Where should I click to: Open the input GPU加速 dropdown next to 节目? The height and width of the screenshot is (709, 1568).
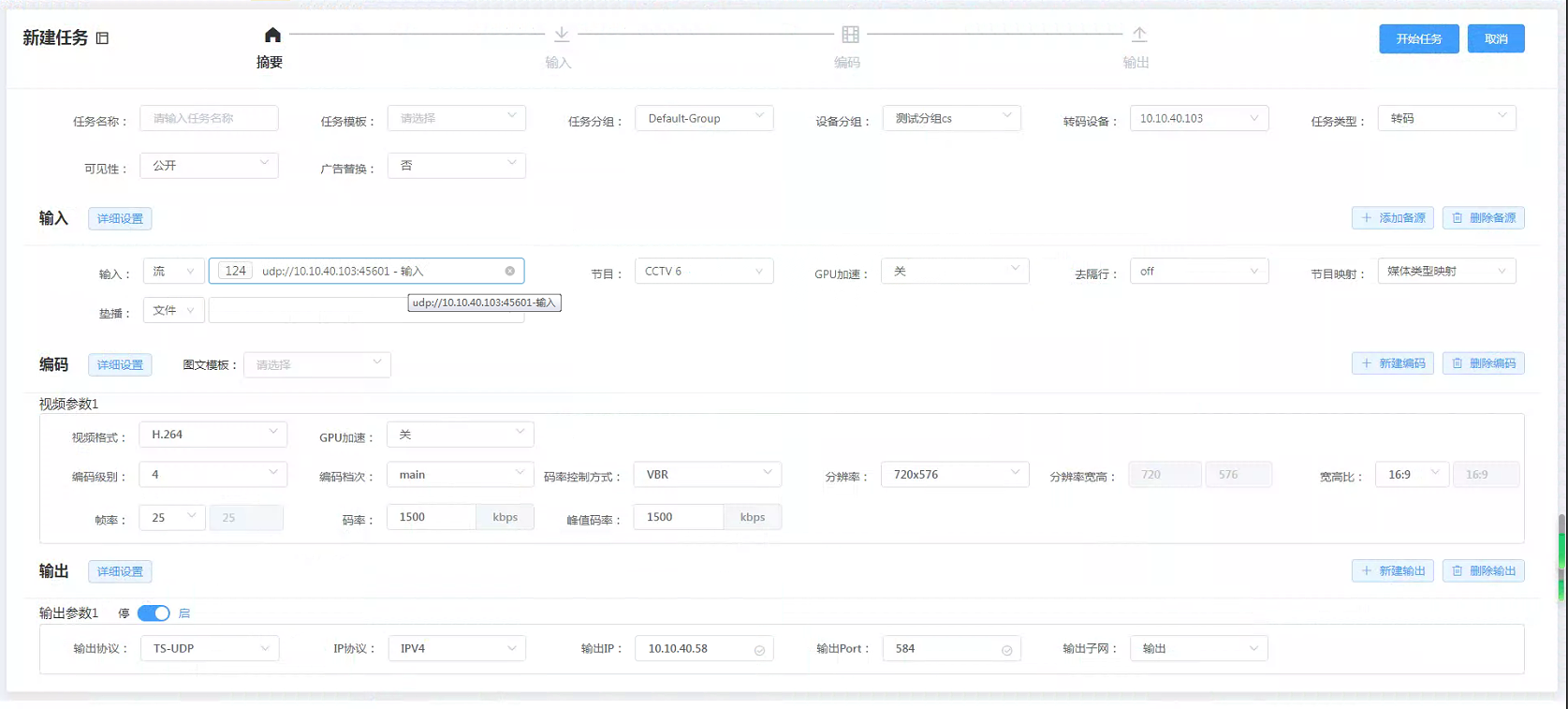click(955, 271)
